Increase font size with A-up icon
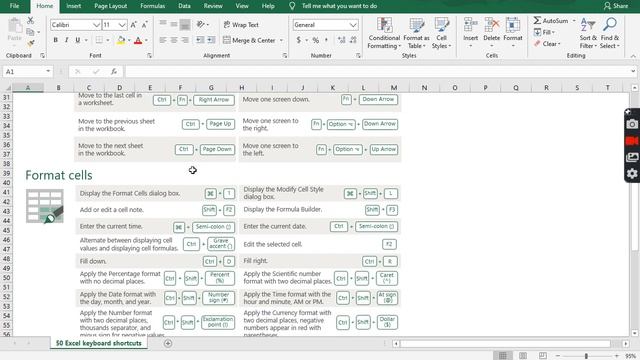 [x=133, y=25]
